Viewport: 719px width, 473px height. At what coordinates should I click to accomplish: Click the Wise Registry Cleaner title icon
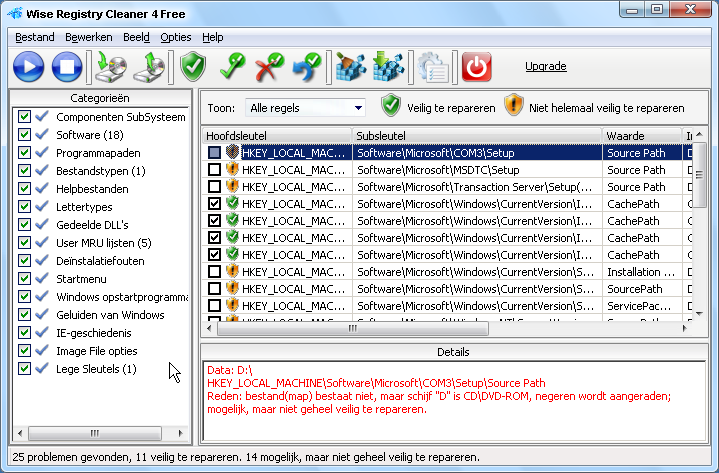coord(15,13)
